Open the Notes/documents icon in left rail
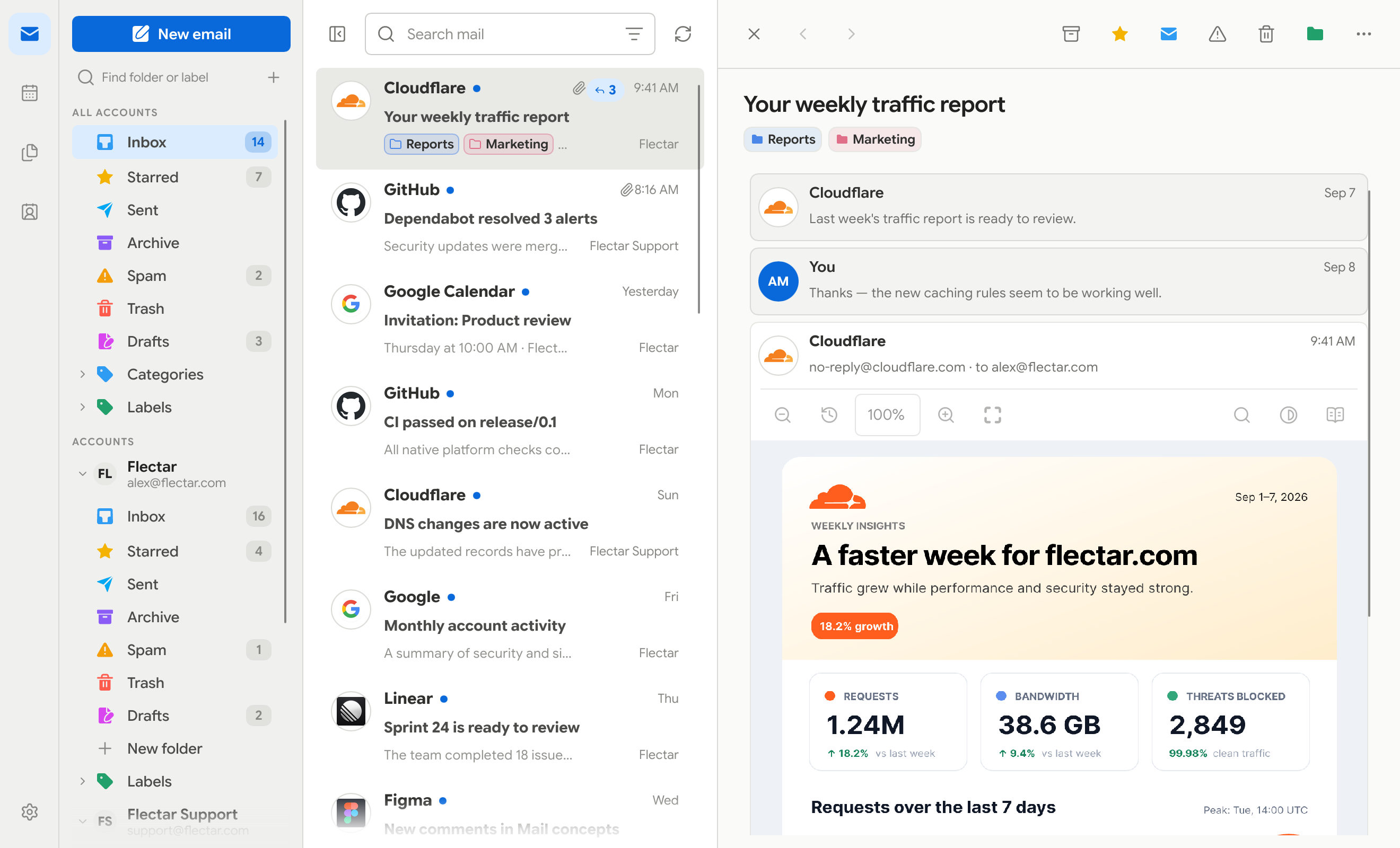The width and height of the screenshot is (1400, 848). click(x=30, y=152)
